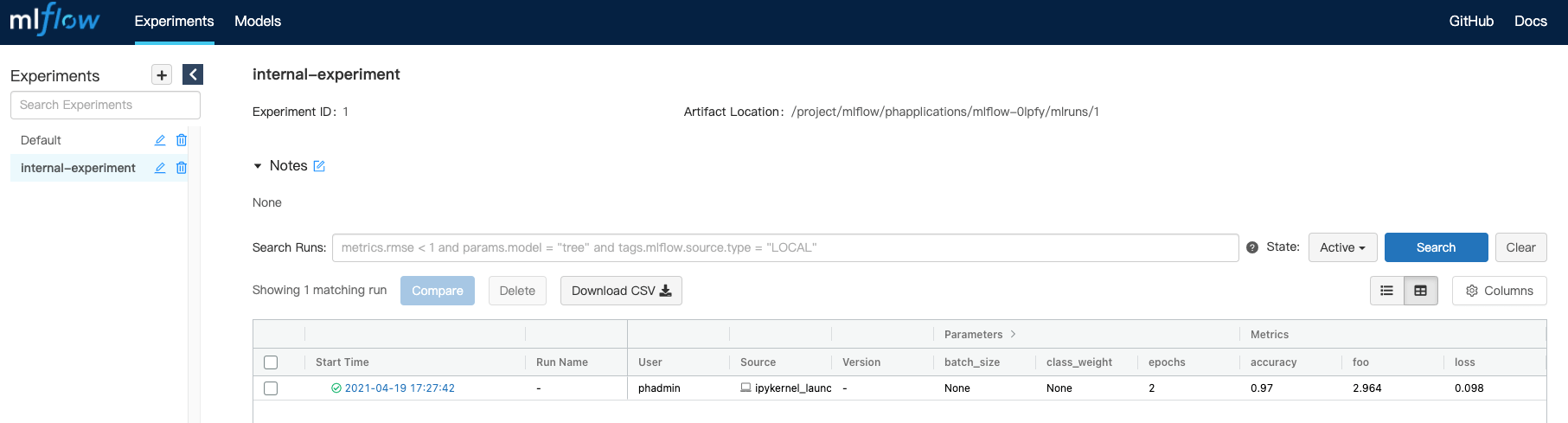
Task: Click the blue Search button
Action: (1436, 247)
